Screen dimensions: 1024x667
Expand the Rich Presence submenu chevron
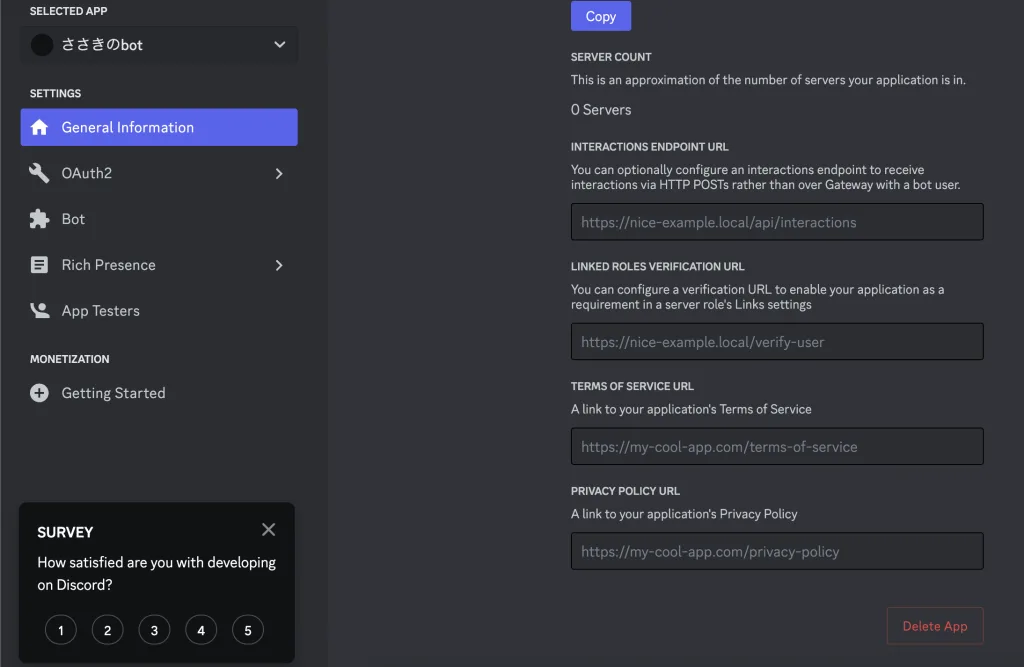(279, 265)
